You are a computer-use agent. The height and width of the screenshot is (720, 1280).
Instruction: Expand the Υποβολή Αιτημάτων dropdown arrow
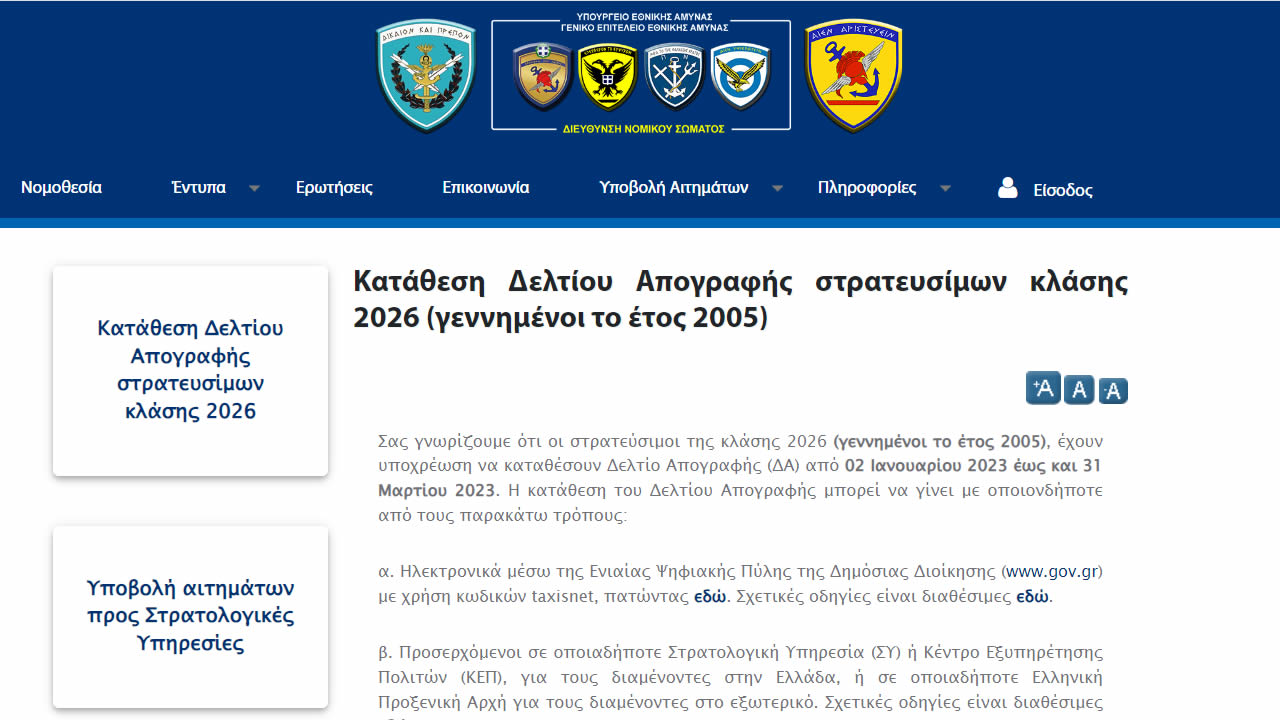click(777, 188)
